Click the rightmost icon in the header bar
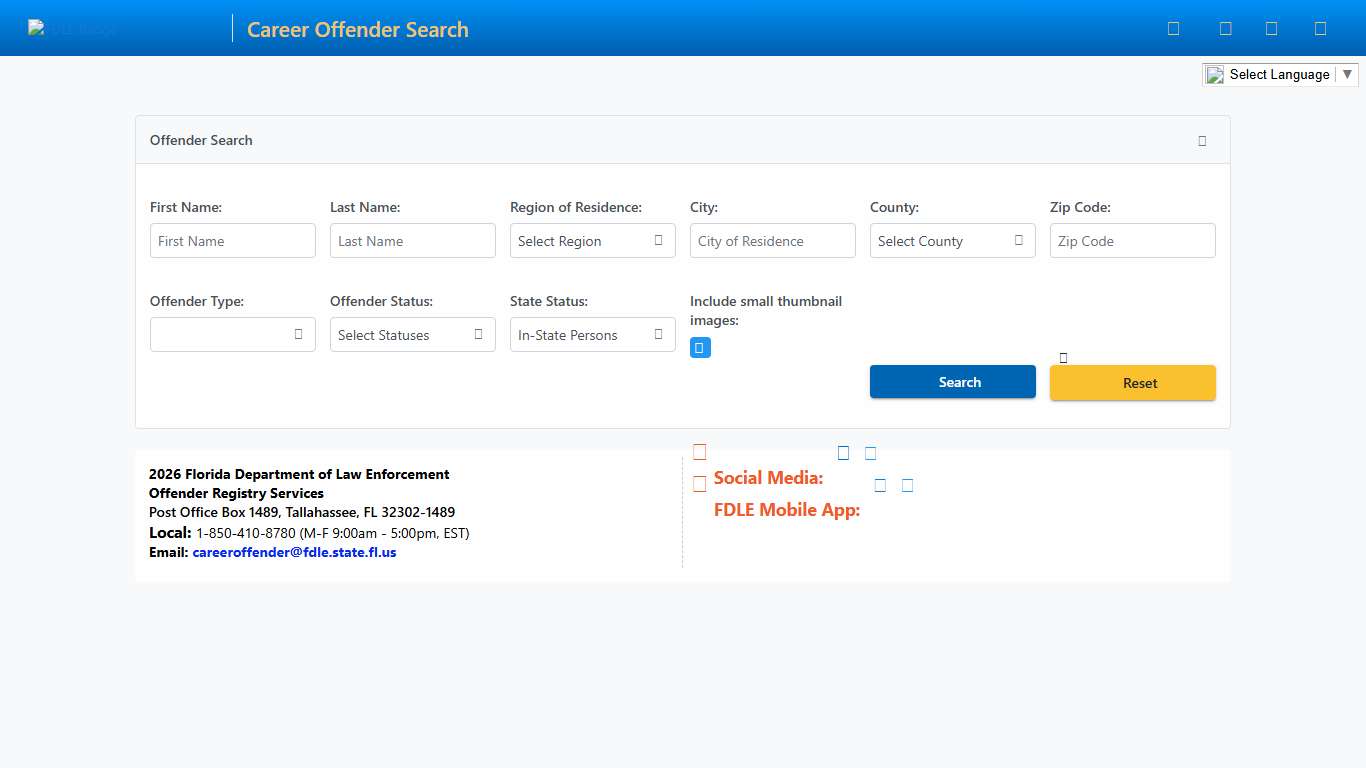 1320,29
